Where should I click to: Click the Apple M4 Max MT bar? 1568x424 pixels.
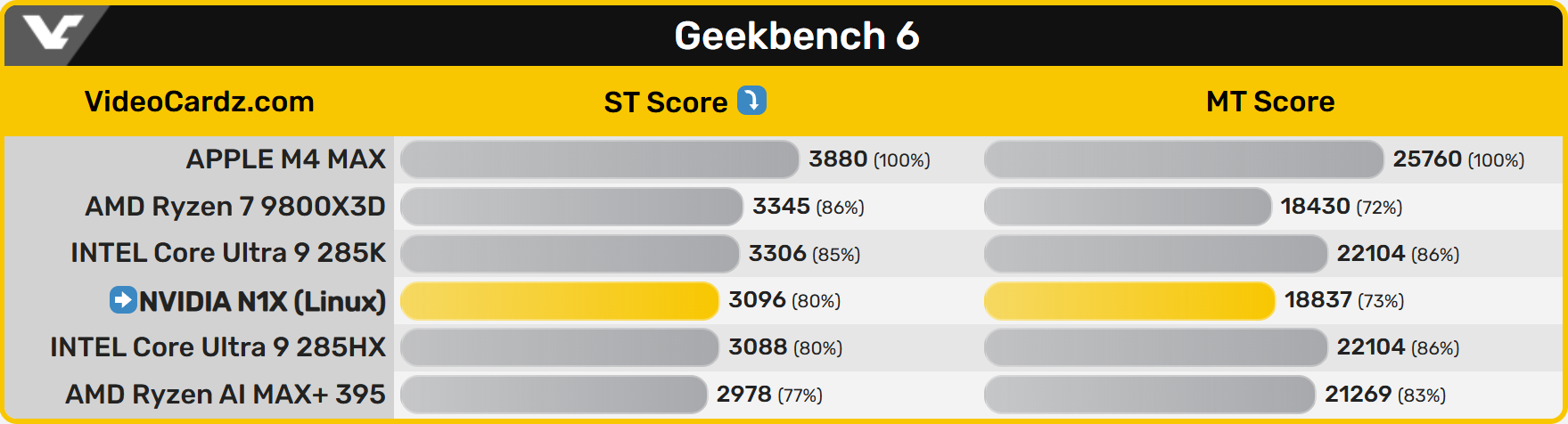[x=1183, y=159]
